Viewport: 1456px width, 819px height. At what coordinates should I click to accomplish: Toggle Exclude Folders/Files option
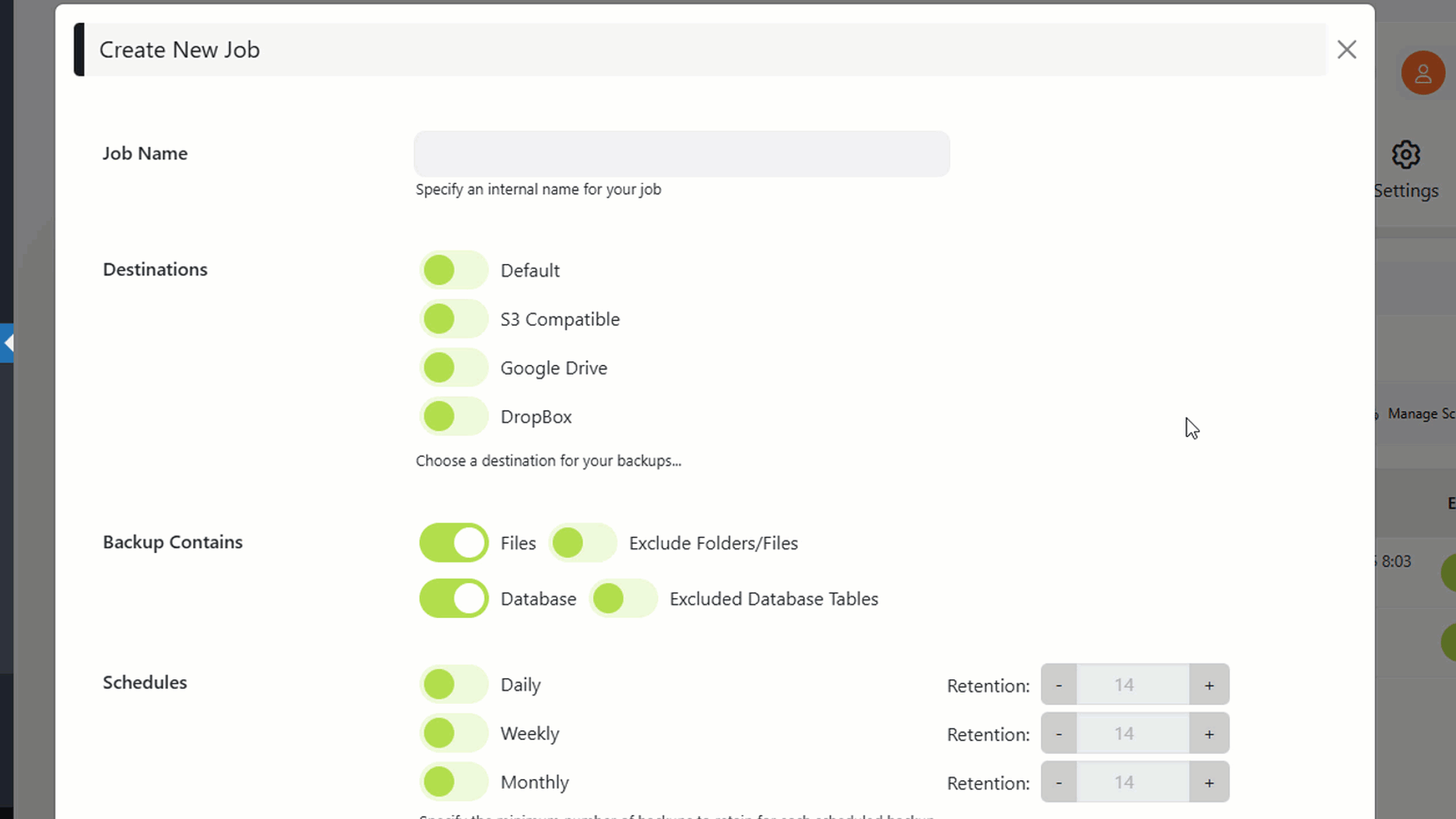pos(582,542)
